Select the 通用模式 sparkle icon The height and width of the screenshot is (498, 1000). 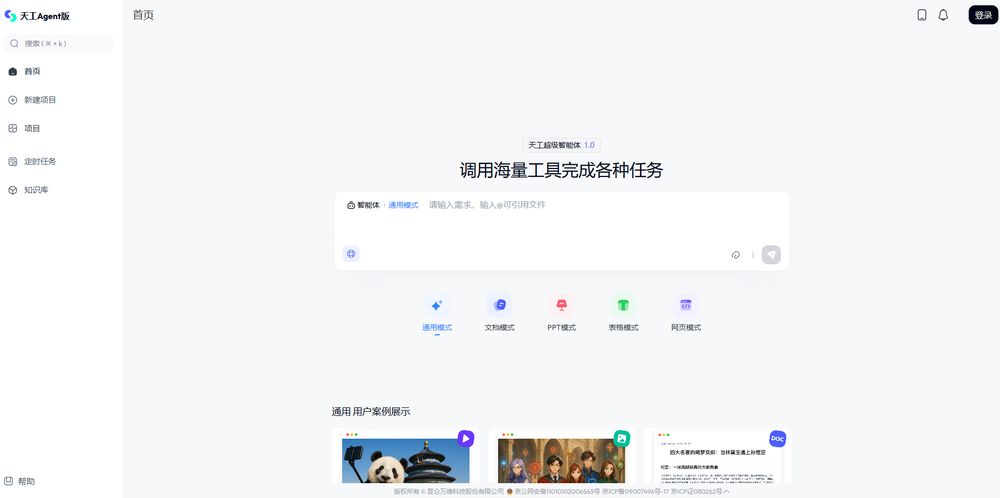pyautogui.click(x=437, y=305)
